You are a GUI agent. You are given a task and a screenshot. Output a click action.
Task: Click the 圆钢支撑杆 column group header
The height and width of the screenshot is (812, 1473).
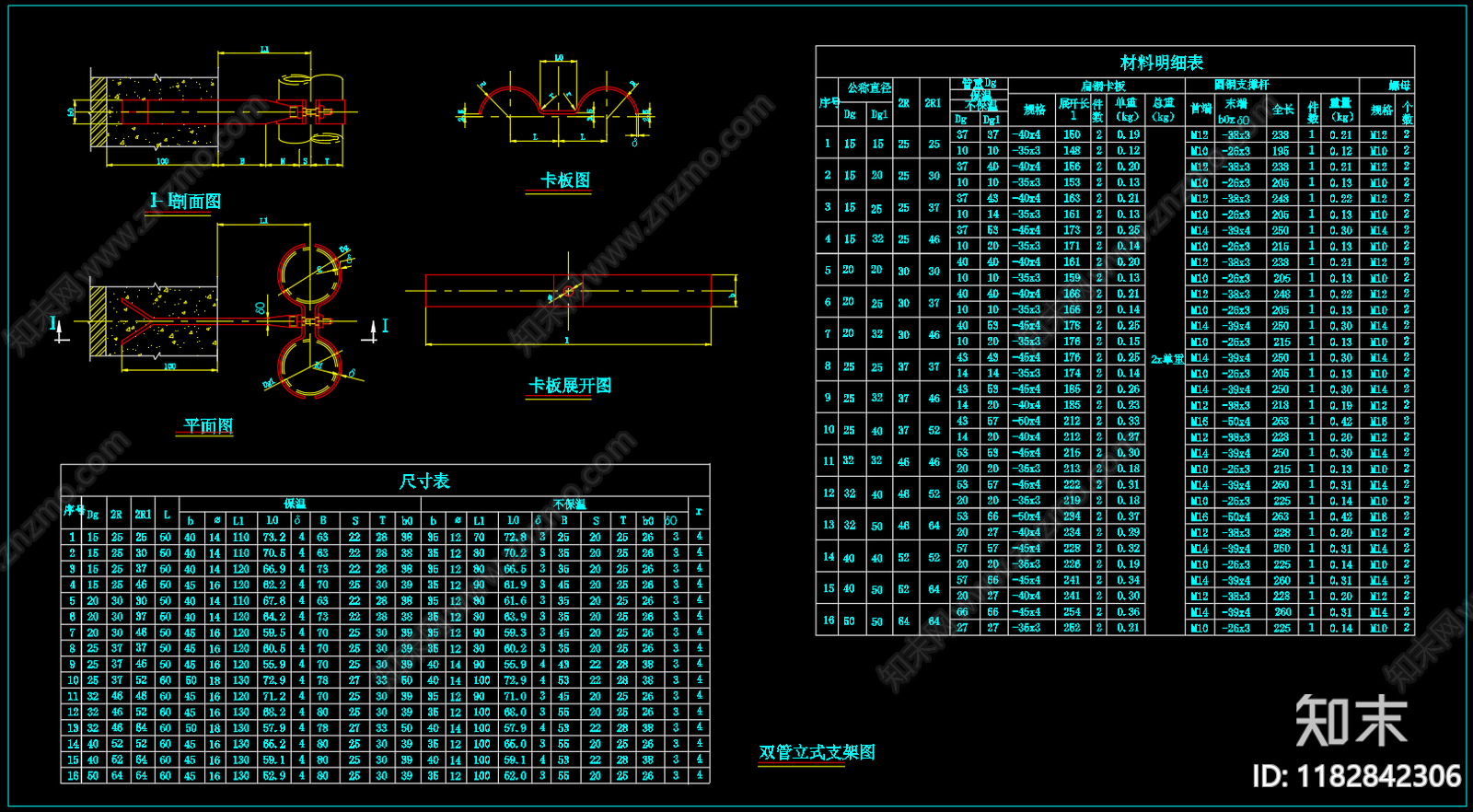(1241, 85)
